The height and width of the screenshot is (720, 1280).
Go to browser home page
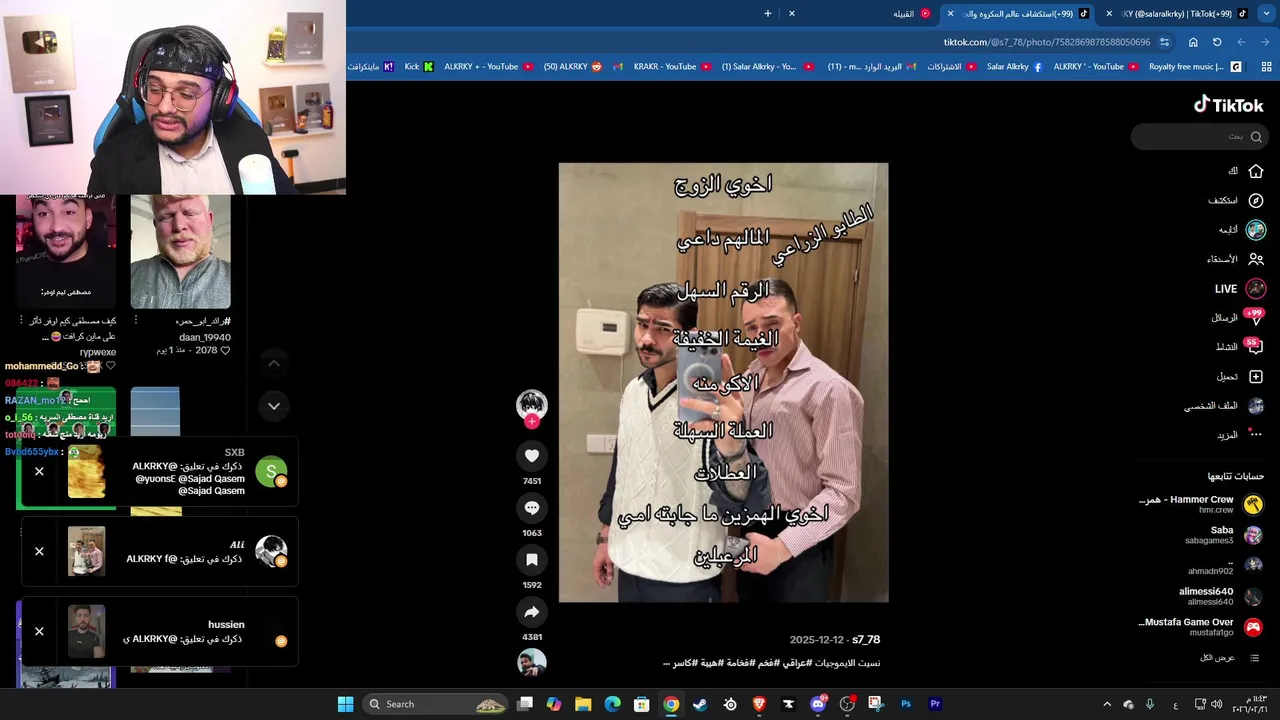point(1193,42)
